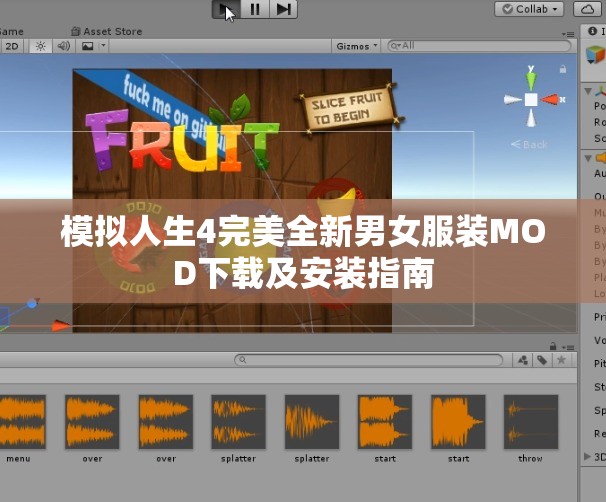Click the white left cone on orientation gizmo
The width and height of the screenshot is (606, 502).
coord(512,100)
